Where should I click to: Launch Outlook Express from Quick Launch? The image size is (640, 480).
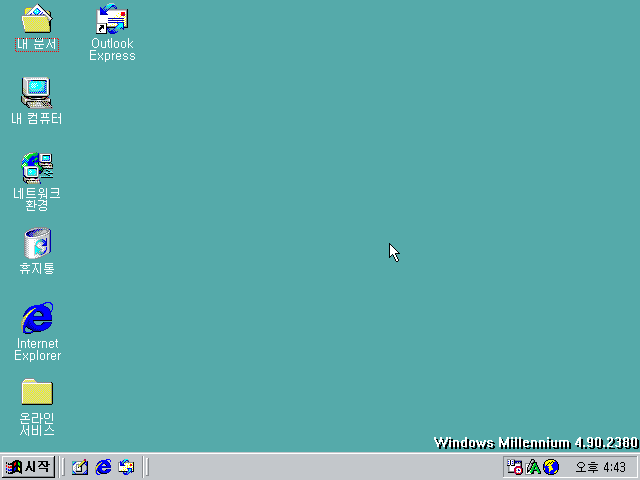(126, 467)
